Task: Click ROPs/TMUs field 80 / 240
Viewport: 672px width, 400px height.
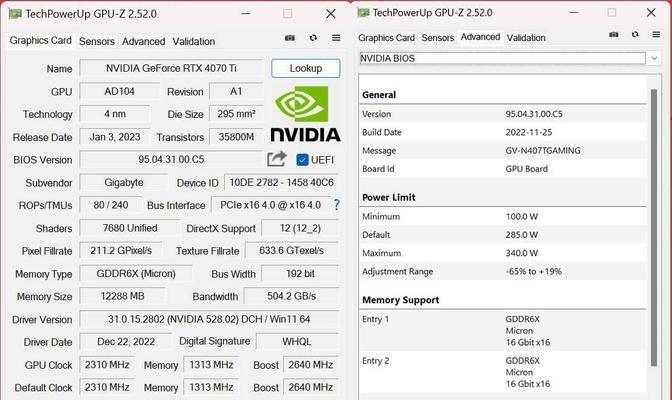Action: pos(111,205)
